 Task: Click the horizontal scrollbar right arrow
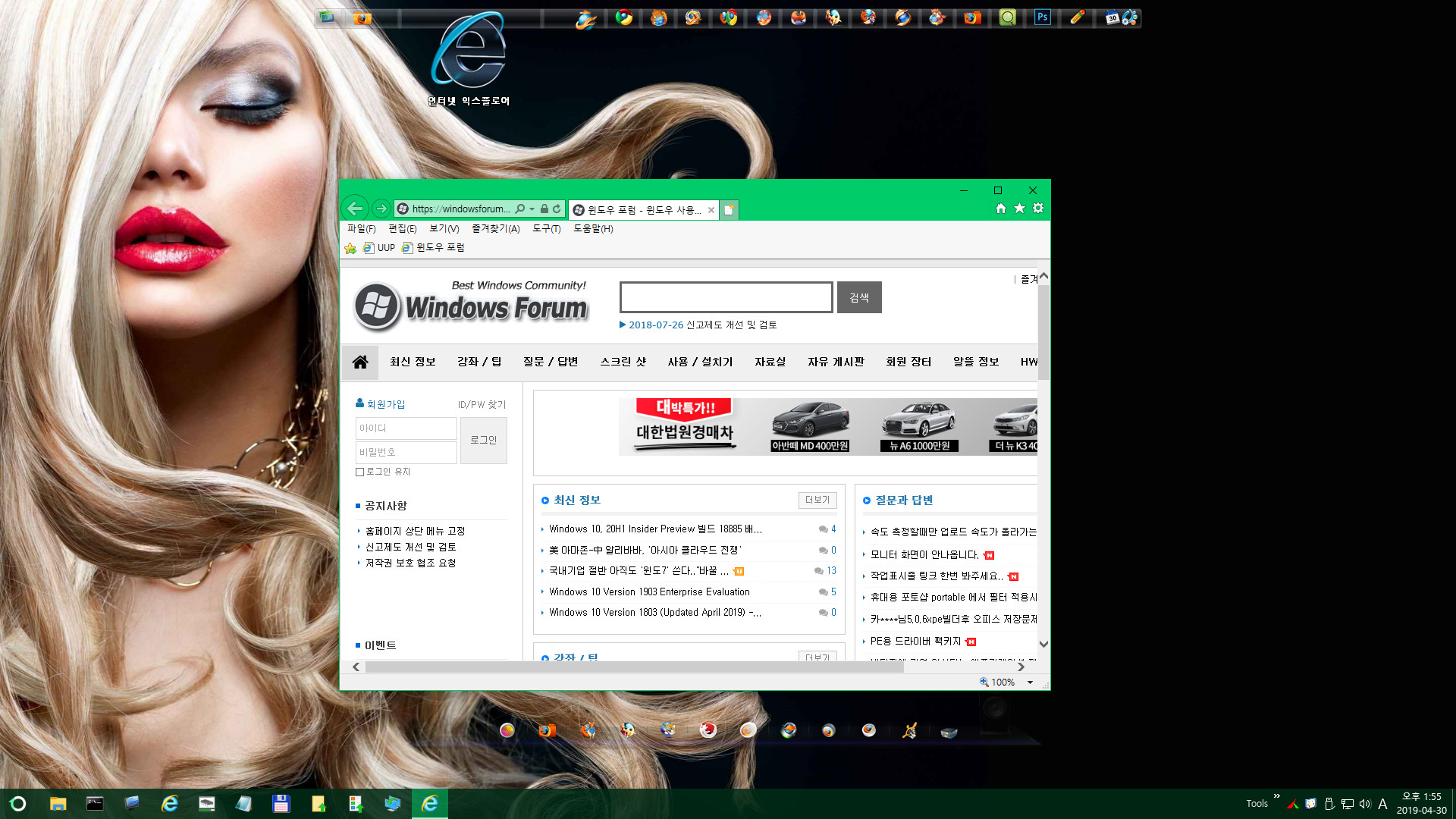click(1021, 667)
